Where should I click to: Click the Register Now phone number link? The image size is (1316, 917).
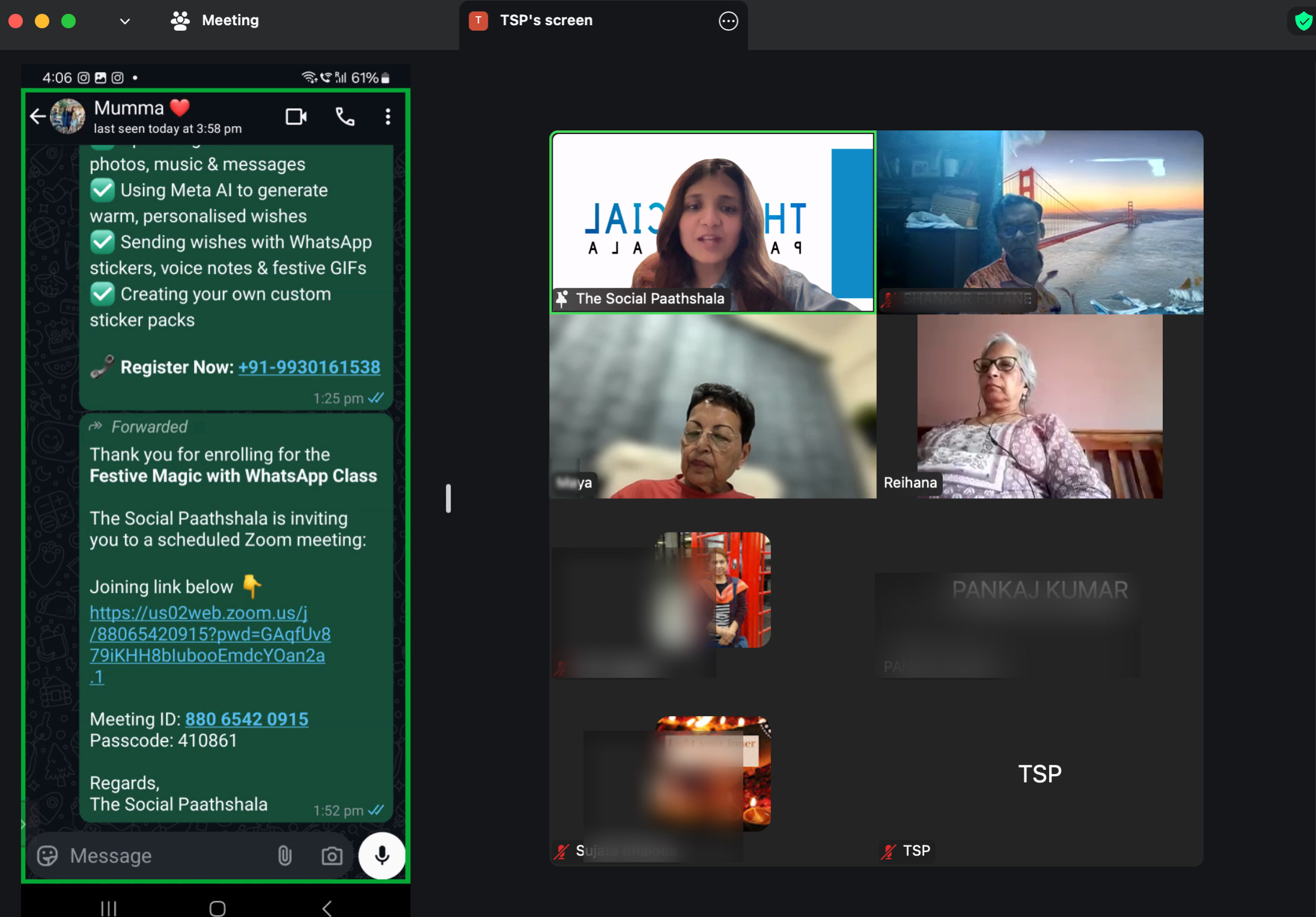click(x=309, y=367)
